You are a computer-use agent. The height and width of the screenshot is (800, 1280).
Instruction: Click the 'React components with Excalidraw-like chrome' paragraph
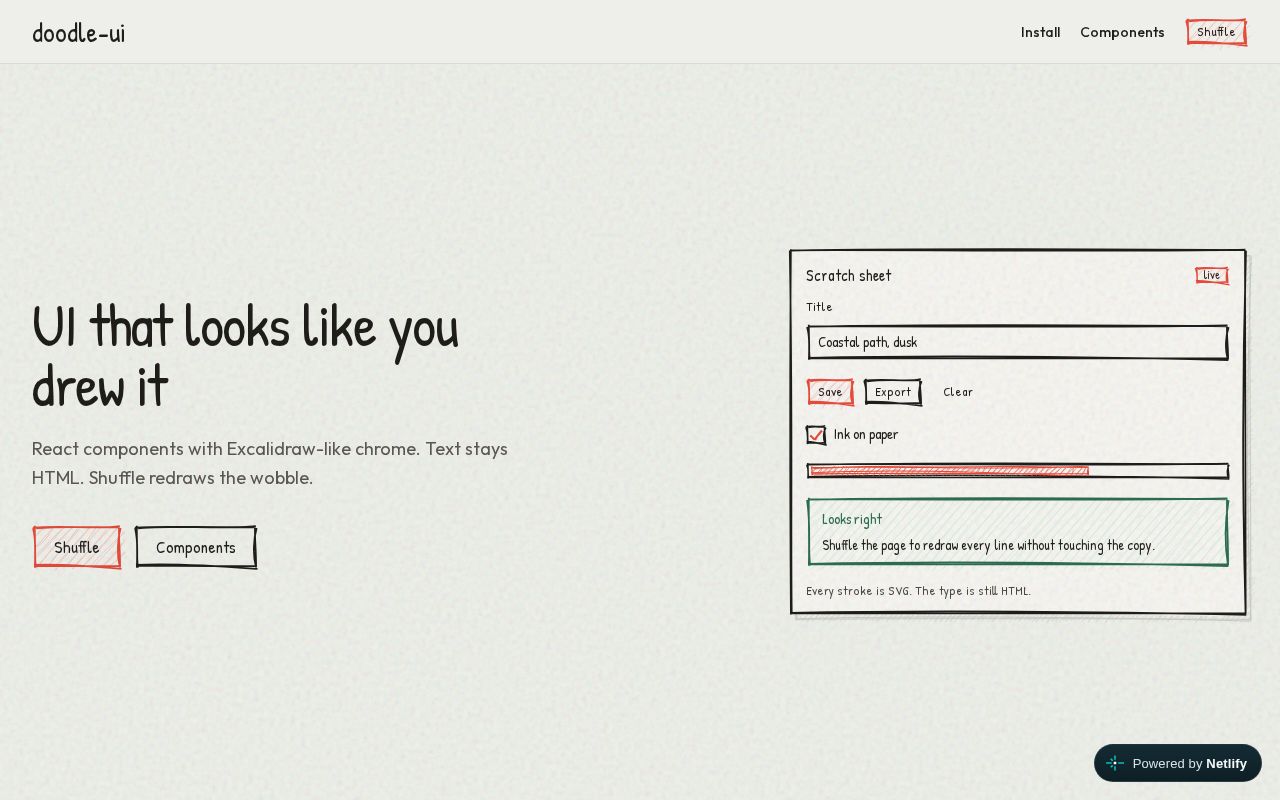(270, 463)
